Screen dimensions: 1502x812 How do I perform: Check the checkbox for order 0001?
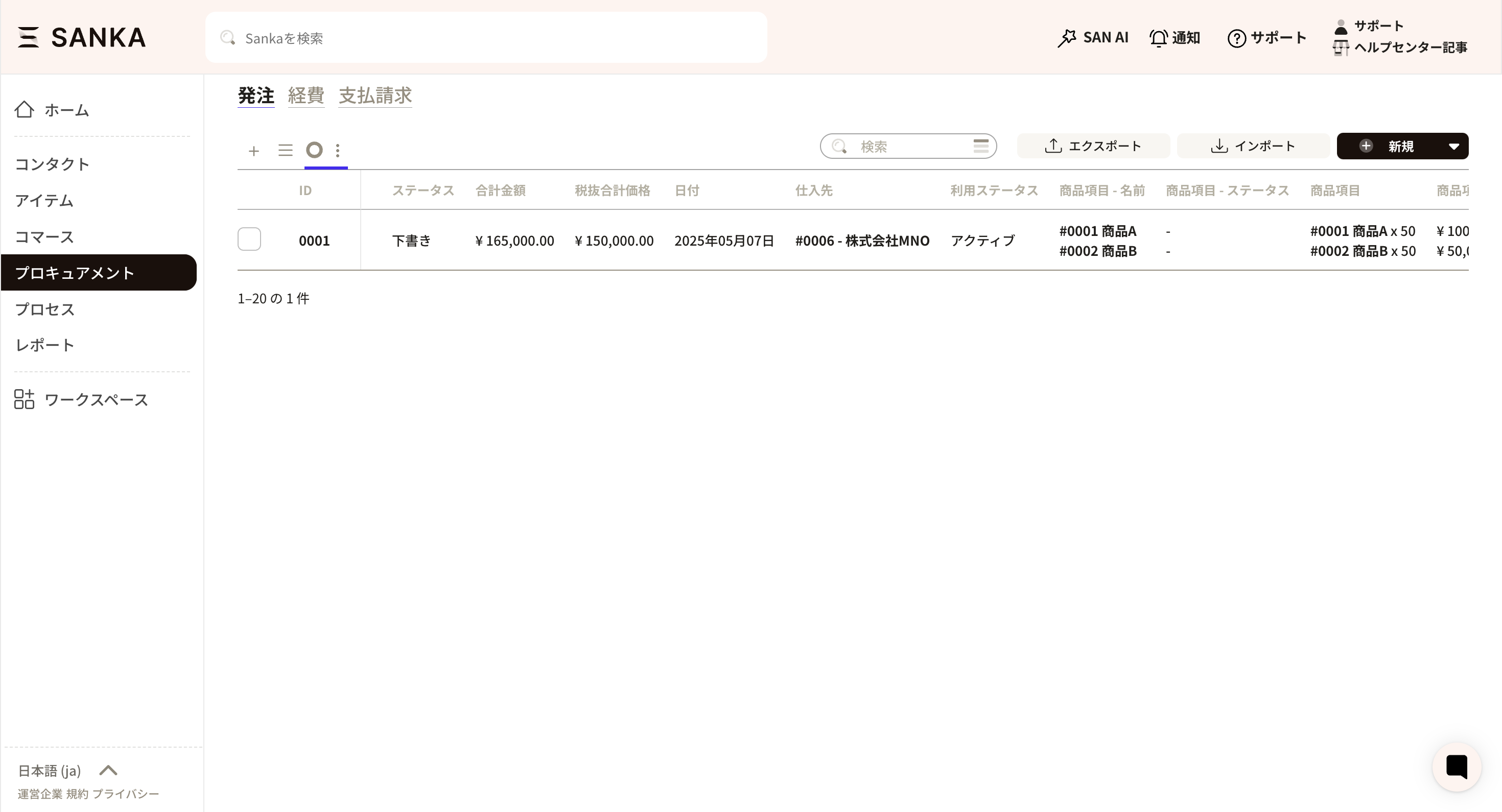pos(249,240)
